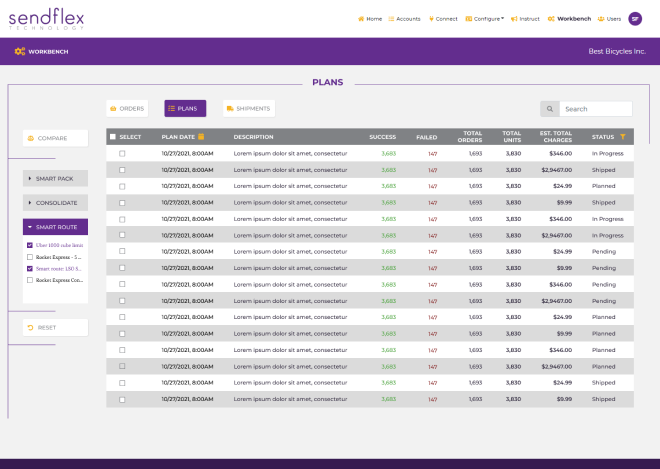Click the Compare button
Viewport: 660px width, 469px height.
tap(55, 138)
